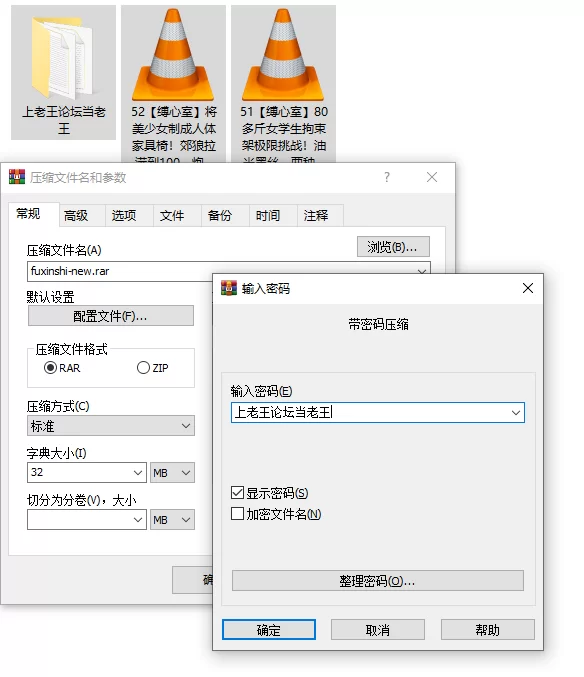This screenshot has height=677, width=584.
Task: Close the 输入密码 dialog
Action: click(x=527, y=288)
